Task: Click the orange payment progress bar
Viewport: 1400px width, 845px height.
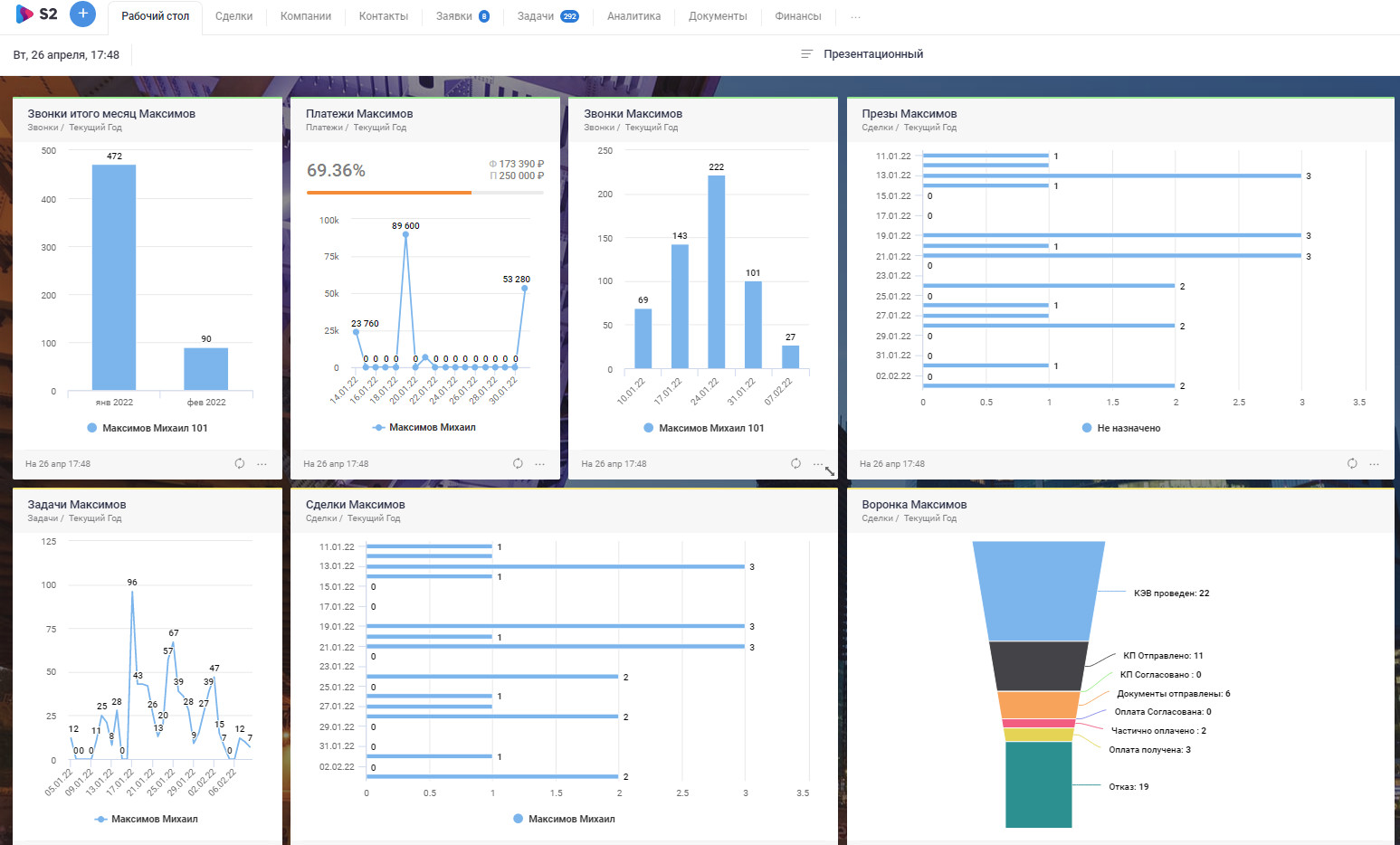Action: click(x=389, y=193)
